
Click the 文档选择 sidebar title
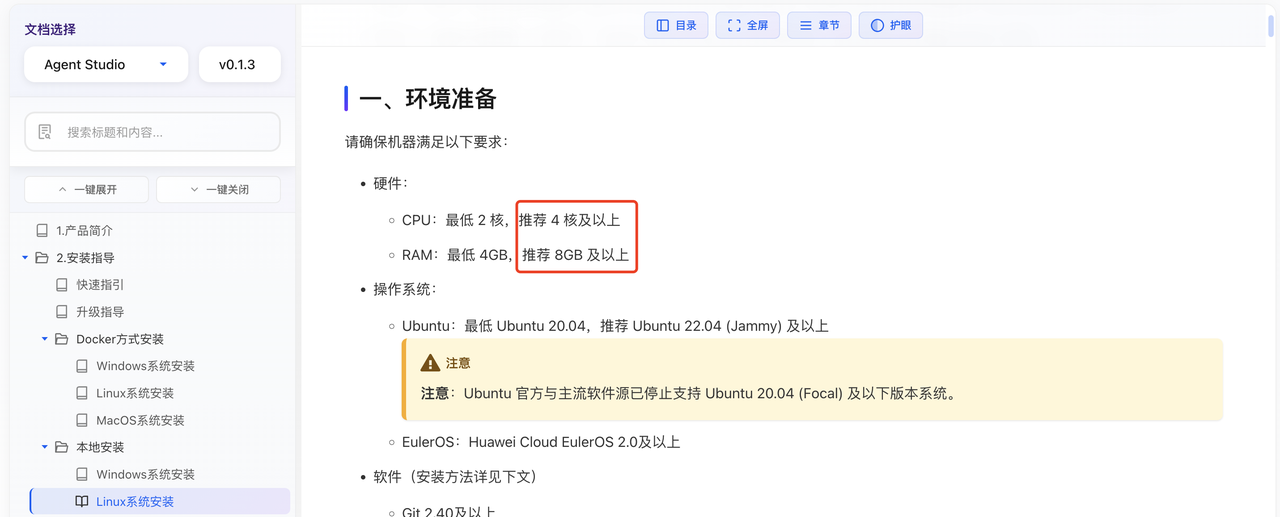pyautogui.click(x=50, y=30)
